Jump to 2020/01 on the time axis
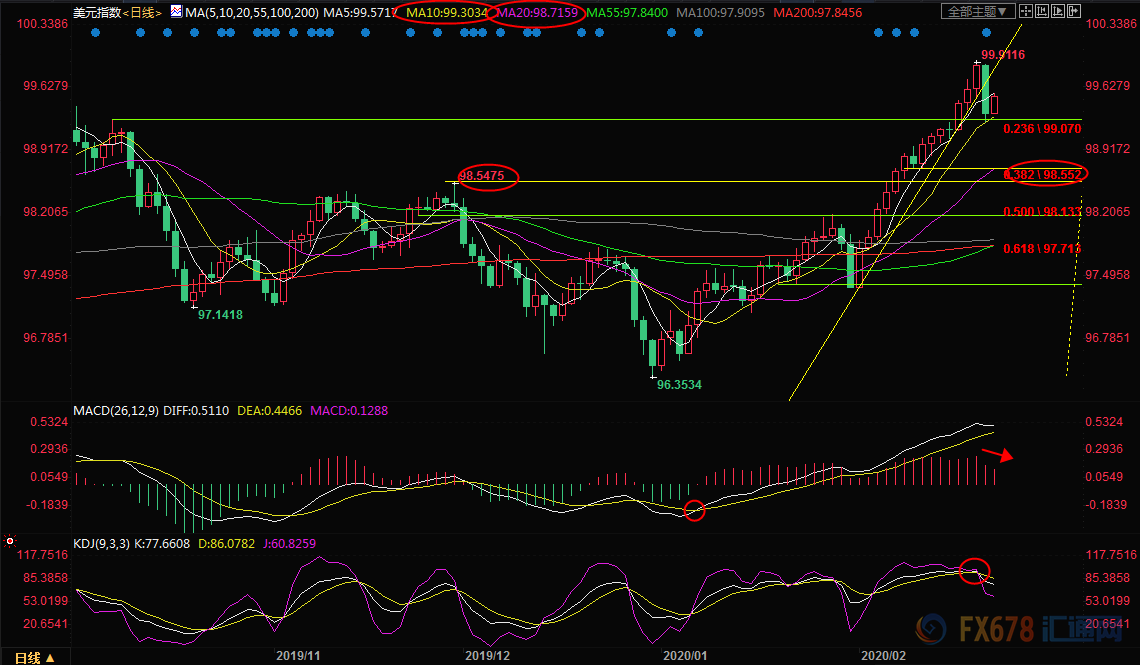The image size is (1140, 665). (x=685, y=656)
